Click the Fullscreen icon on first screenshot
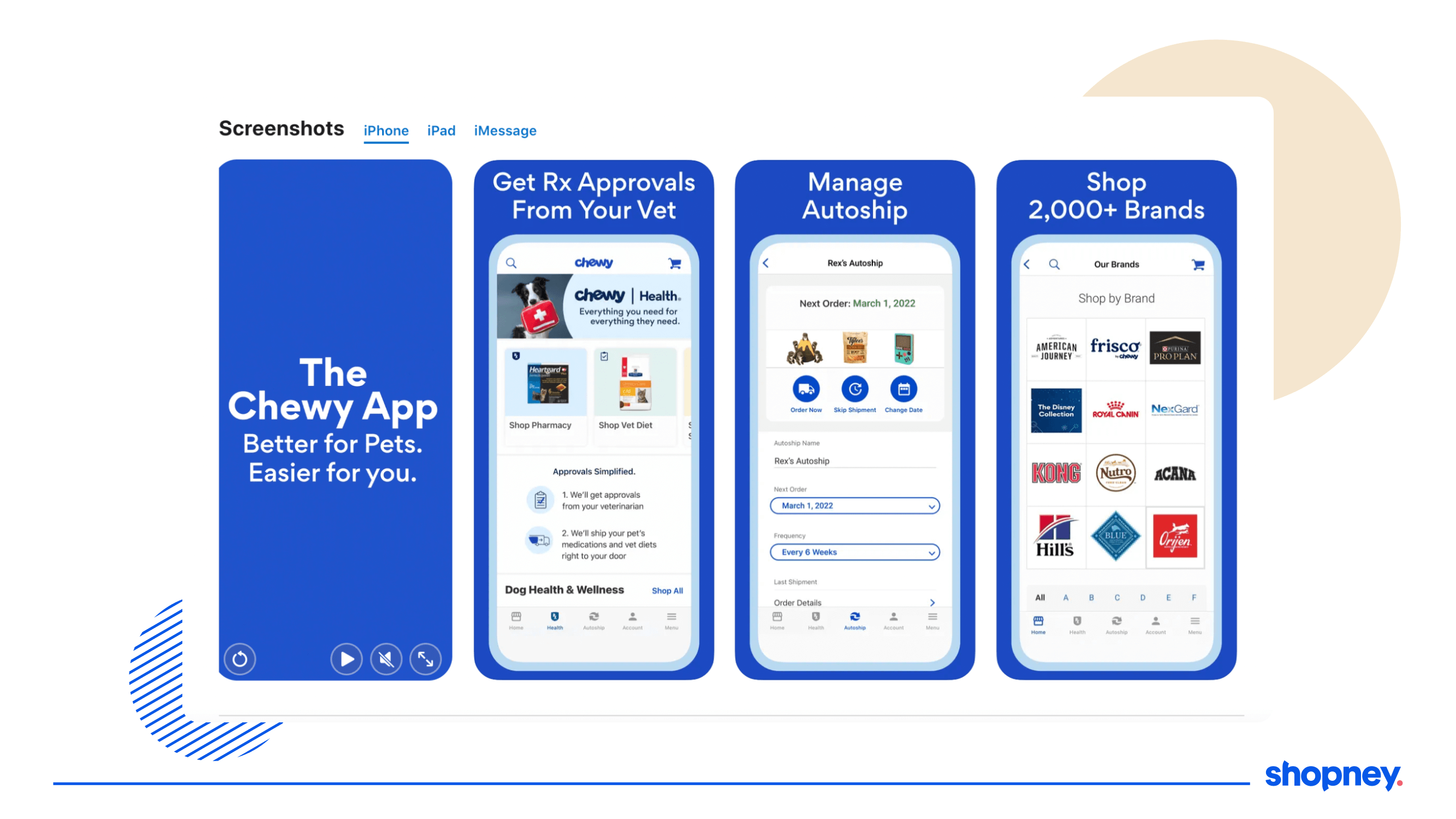 [425, 657]
